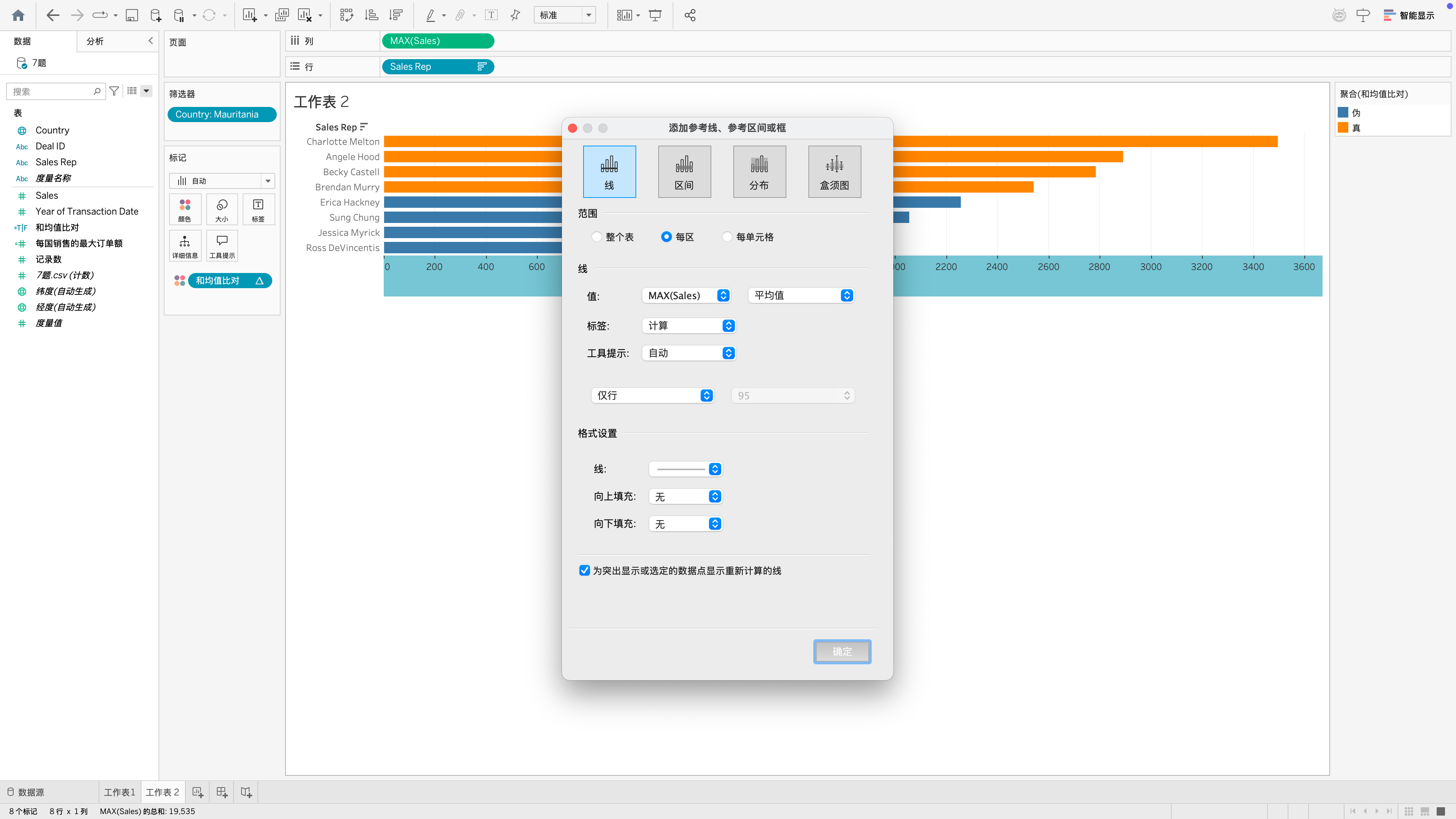Open the Color marks card
Screen dimensions: 1456x819
click(x=185, y=210)
